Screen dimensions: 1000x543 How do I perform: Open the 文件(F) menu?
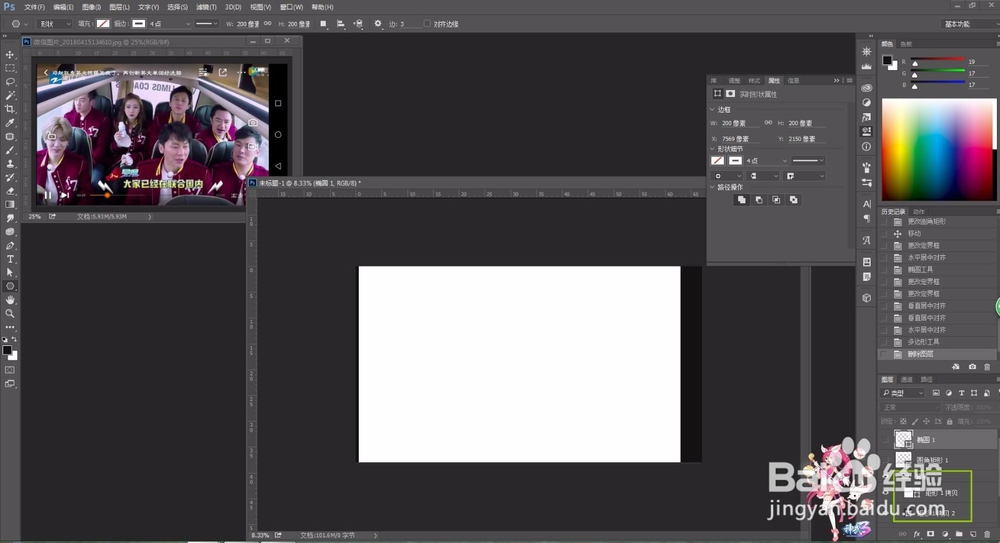[x=34, y=7]
